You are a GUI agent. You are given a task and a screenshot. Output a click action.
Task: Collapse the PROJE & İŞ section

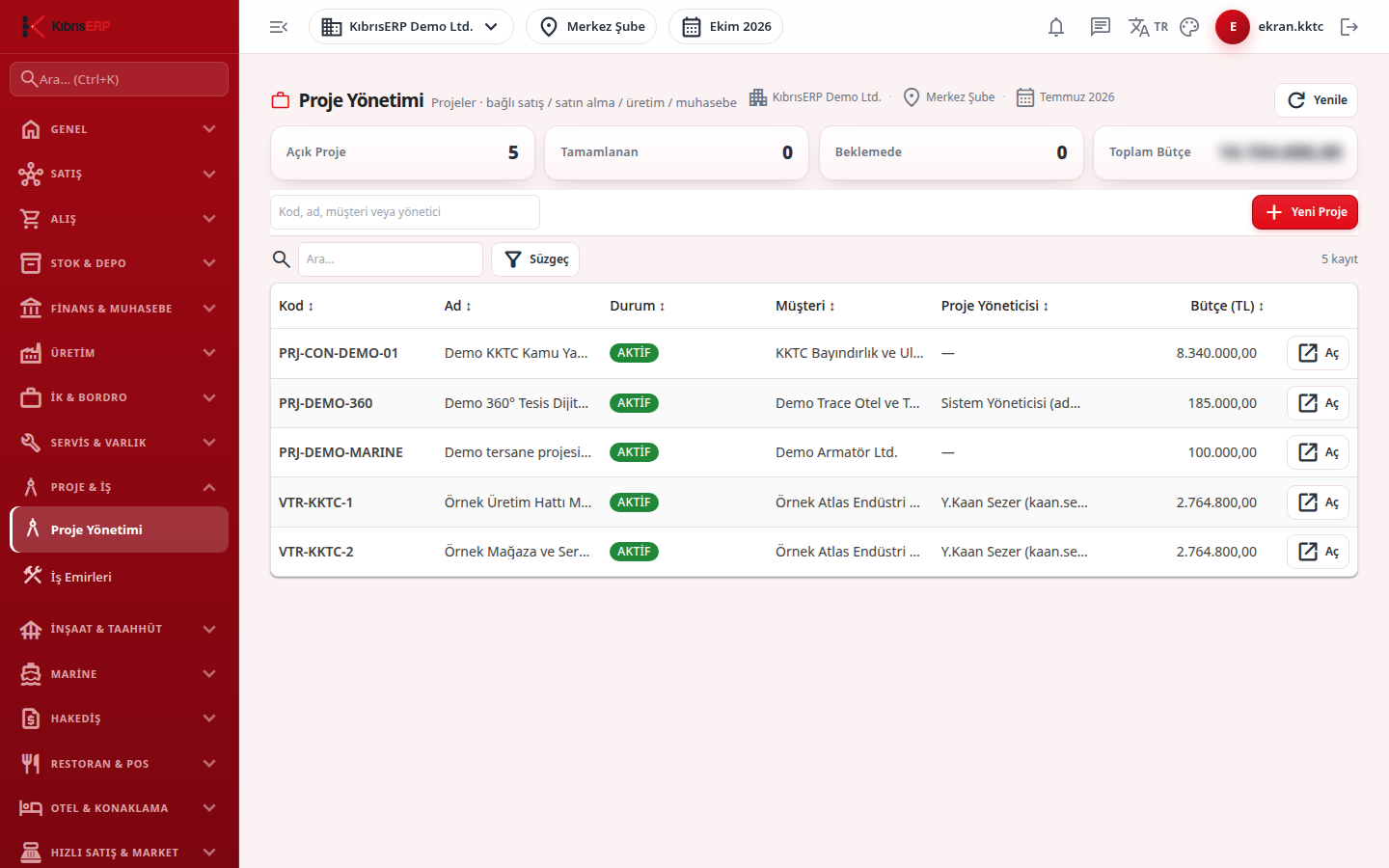click(x=120, y=487)
